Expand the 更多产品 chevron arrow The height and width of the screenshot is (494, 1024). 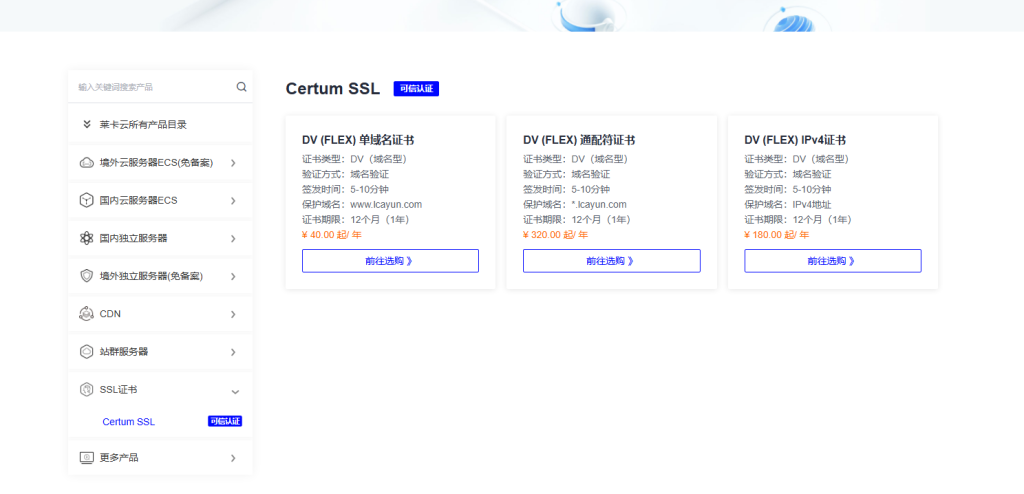pos(233,458)
